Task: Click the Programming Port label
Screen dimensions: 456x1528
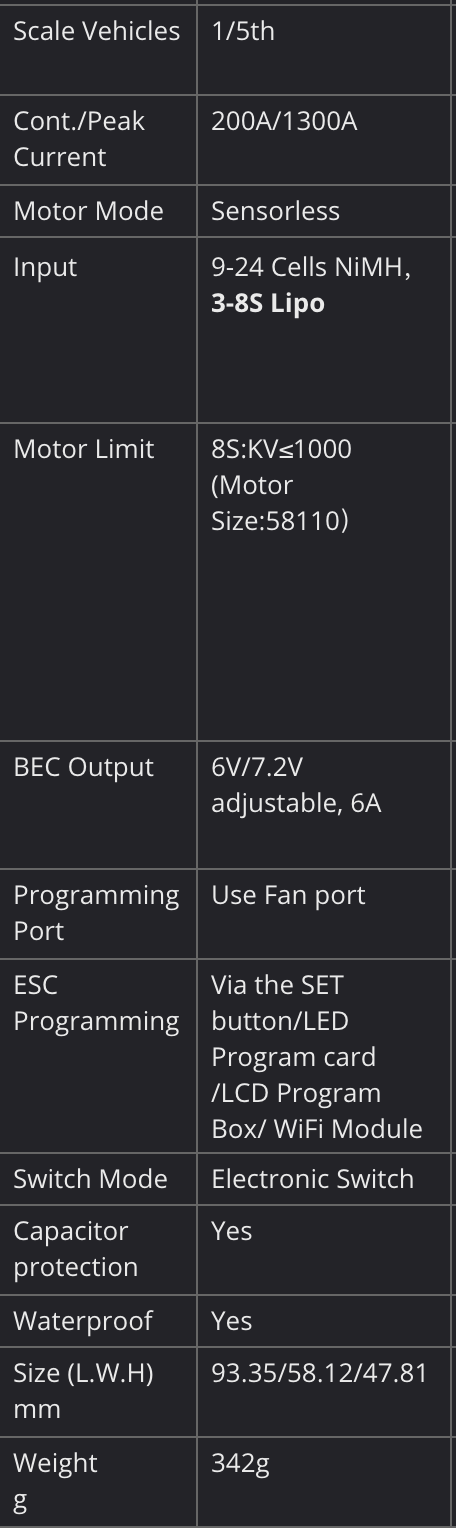Action: click(x=96, y=913)
